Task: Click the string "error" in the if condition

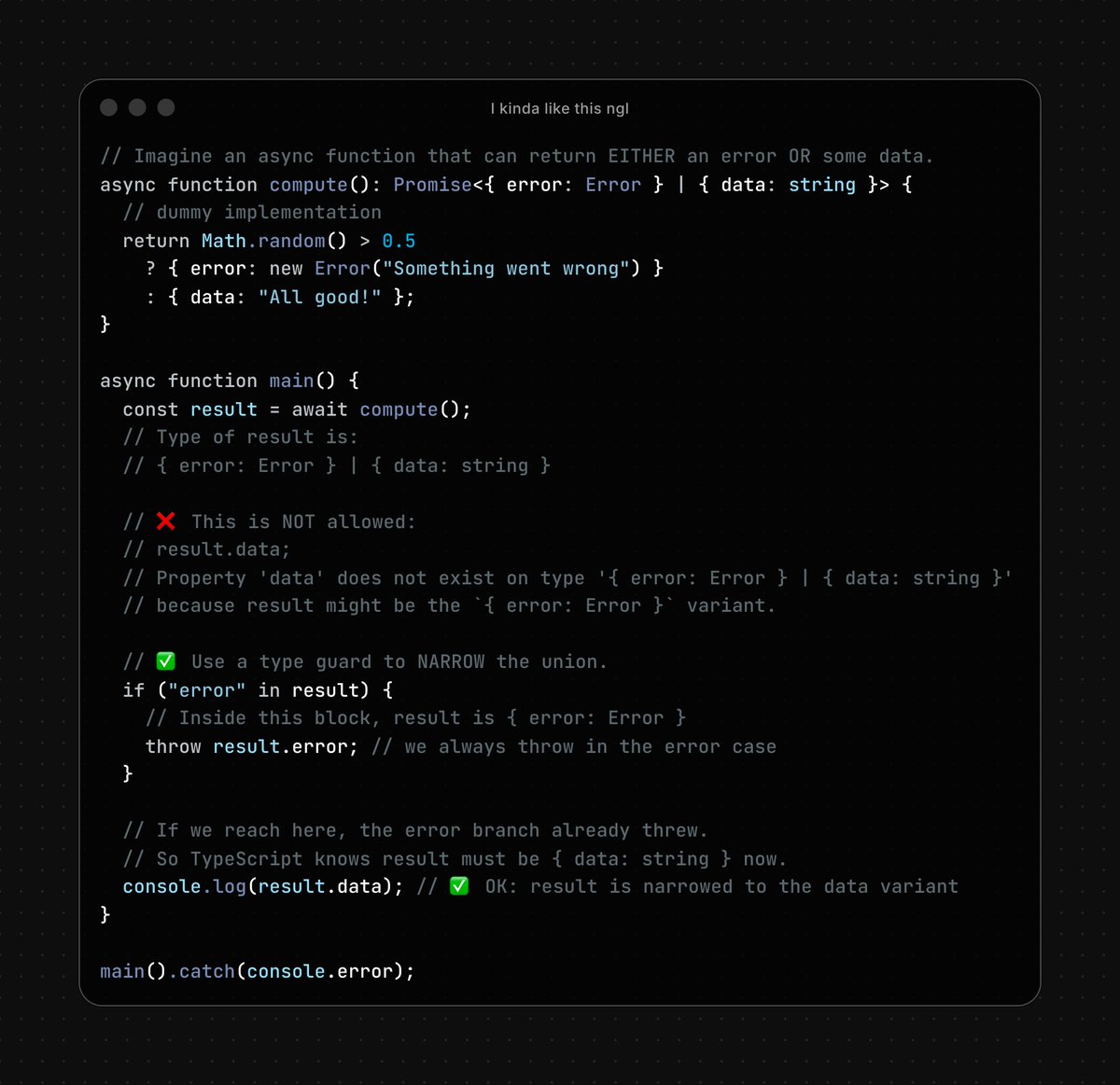Action: point(207,690)
